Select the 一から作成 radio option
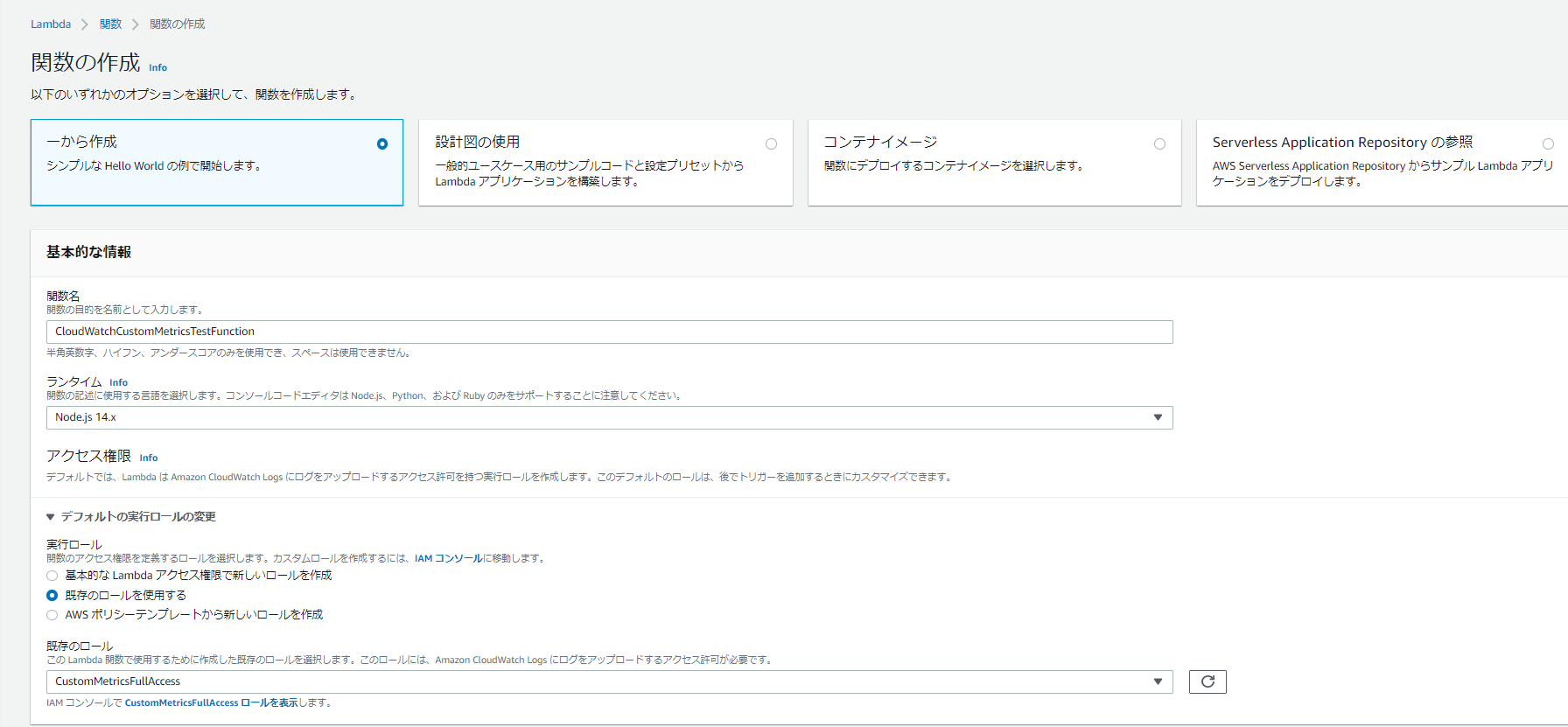The height and width of the screenshot is (727, 1568). (382, 143)
